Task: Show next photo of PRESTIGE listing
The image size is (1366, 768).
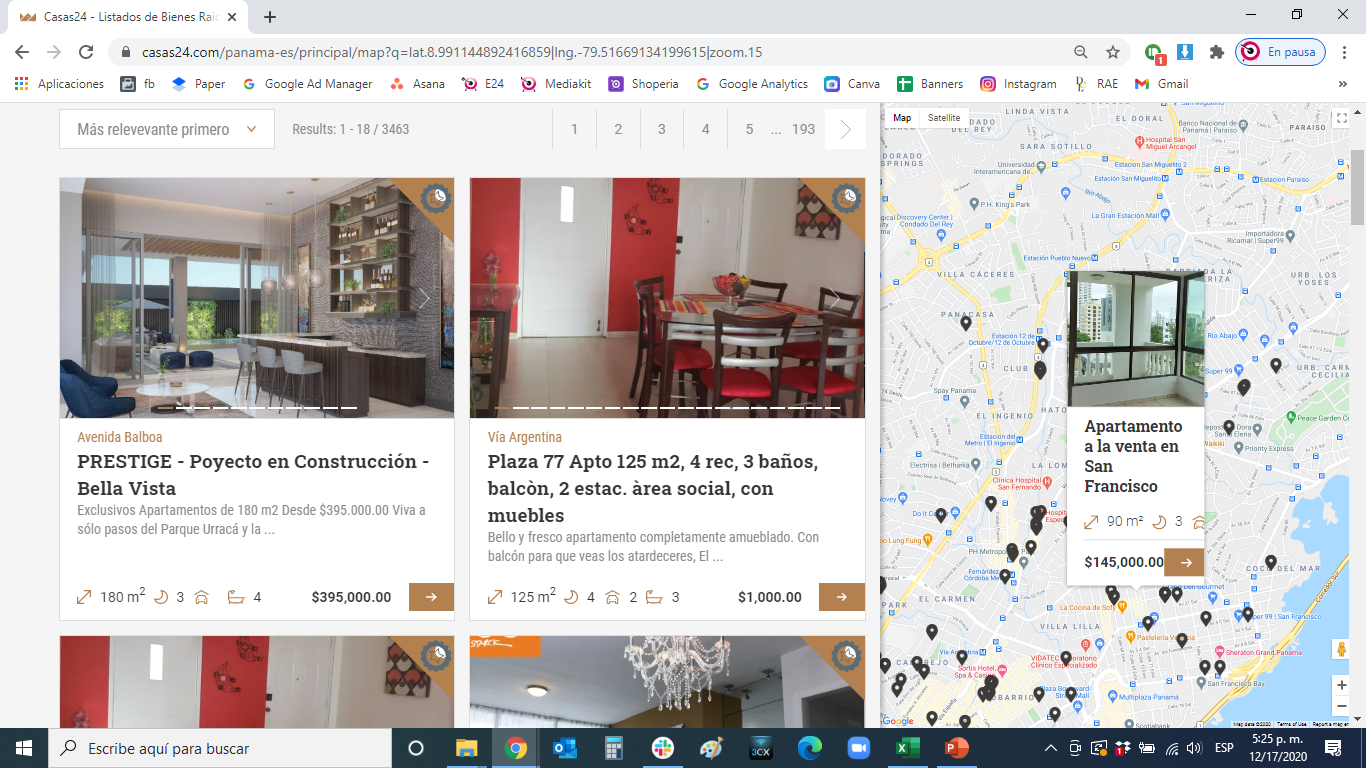Action: pyautogui.click(x=424, y=298)
